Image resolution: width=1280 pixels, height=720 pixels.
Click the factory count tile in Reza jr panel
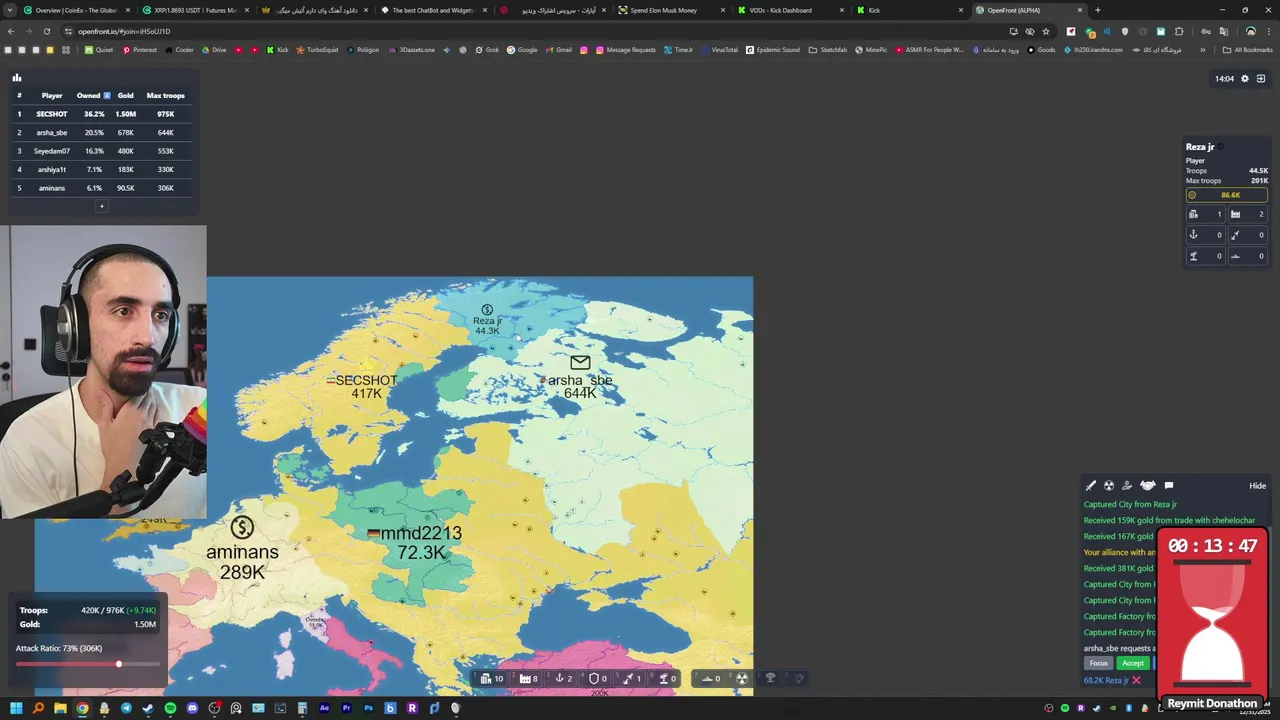pos(1248,214)
